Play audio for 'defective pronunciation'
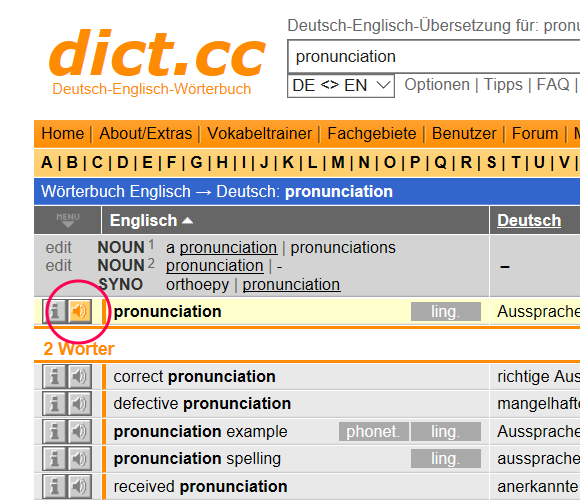580x500 pixels. click(80, 403)
